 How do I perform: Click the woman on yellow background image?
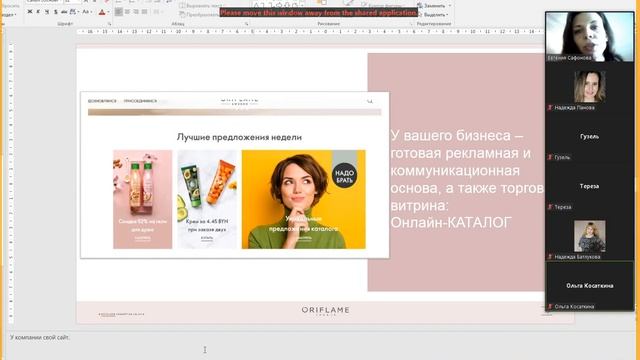[304, 199]
